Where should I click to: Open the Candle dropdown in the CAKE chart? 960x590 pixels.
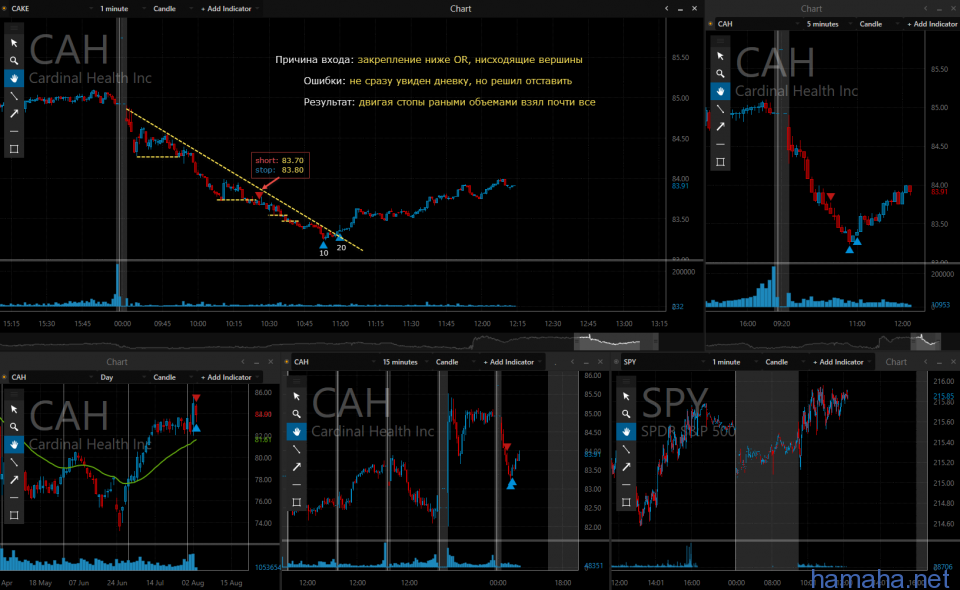click(x=171, y=9)
